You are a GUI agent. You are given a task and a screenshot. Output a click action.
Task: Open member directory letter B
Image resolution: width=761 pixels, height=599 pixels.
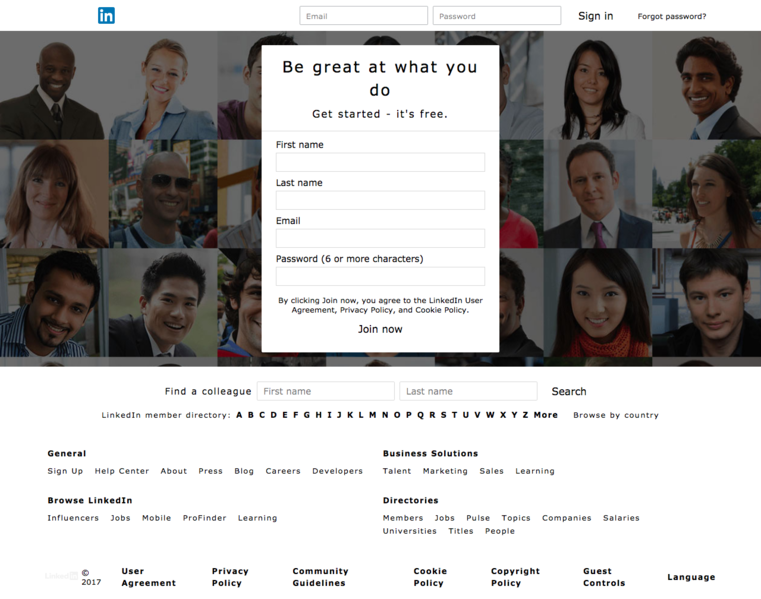(x=250, y=415)
